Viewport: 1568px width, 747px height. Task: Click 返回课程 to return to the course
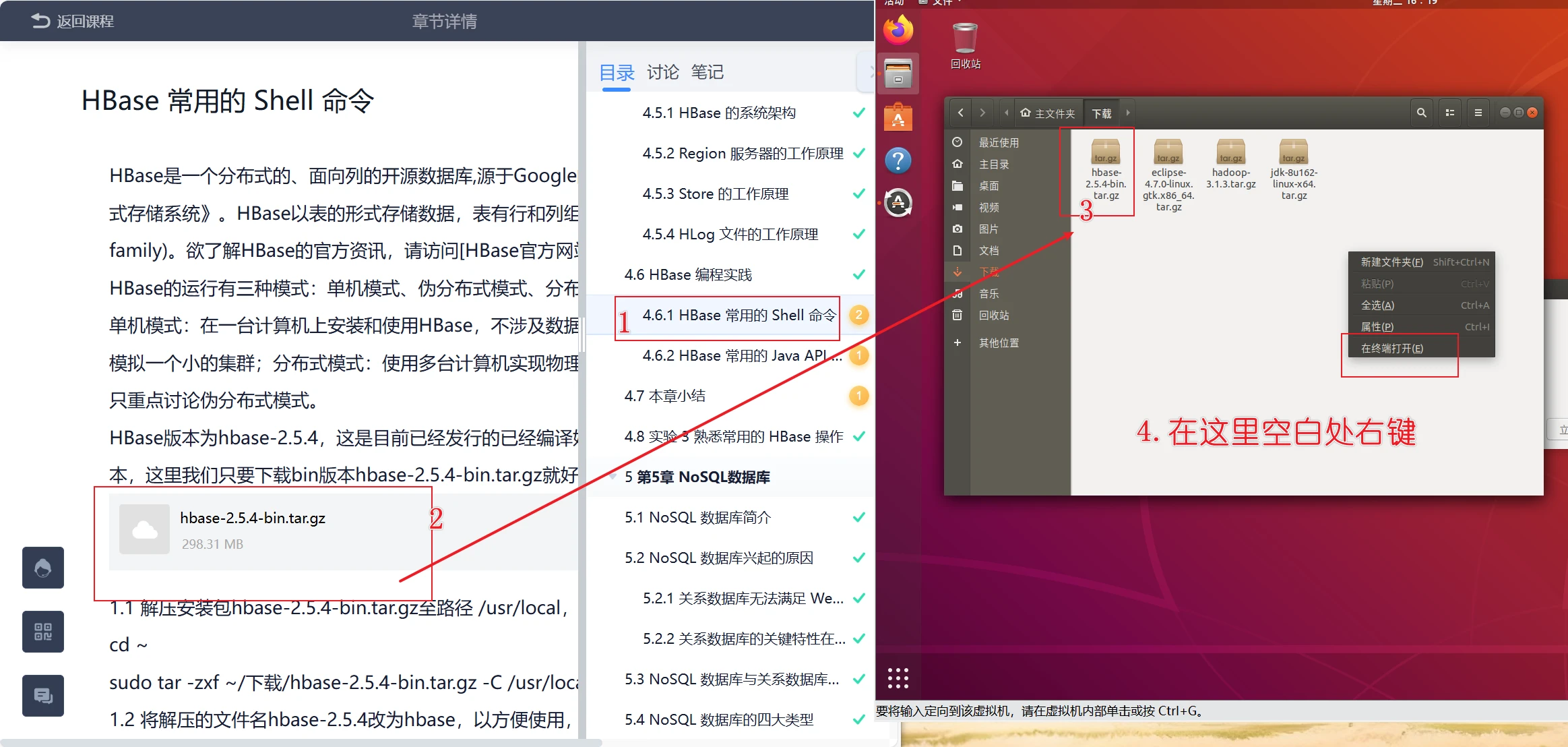tap(73, 21)
